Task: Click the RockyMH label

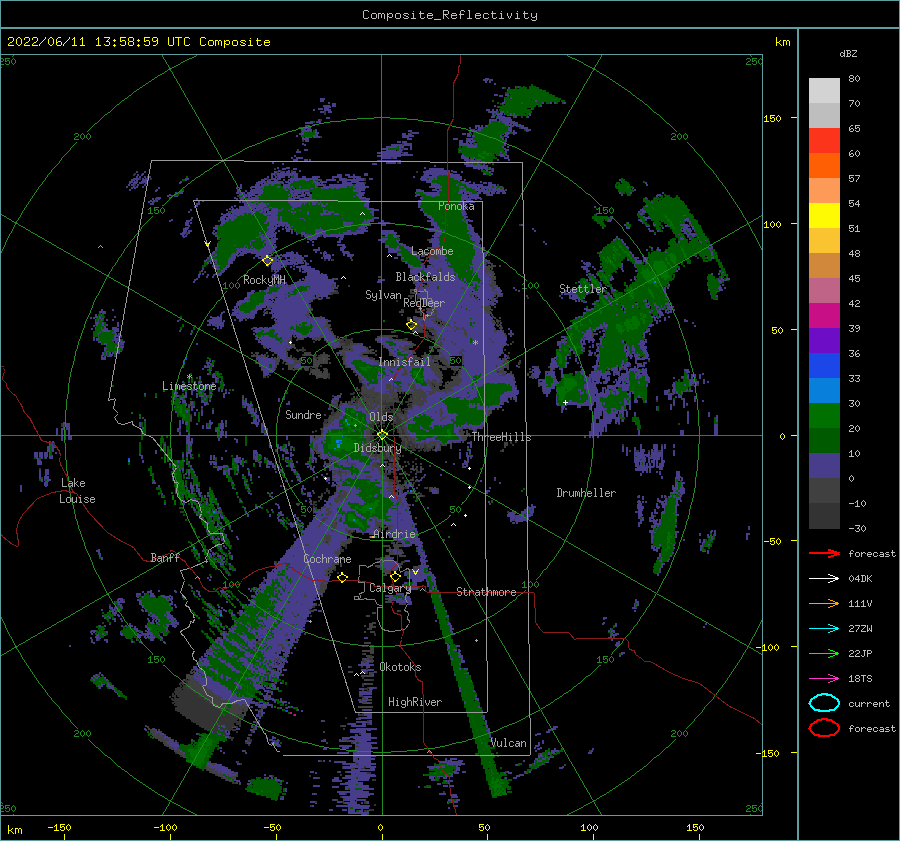Action: pos(264,280)
